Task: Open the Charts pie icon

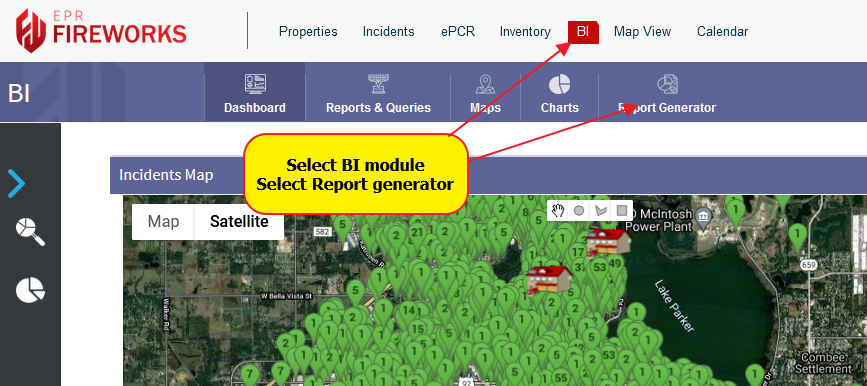Action: pyautogui.click(x=560, y=85)
